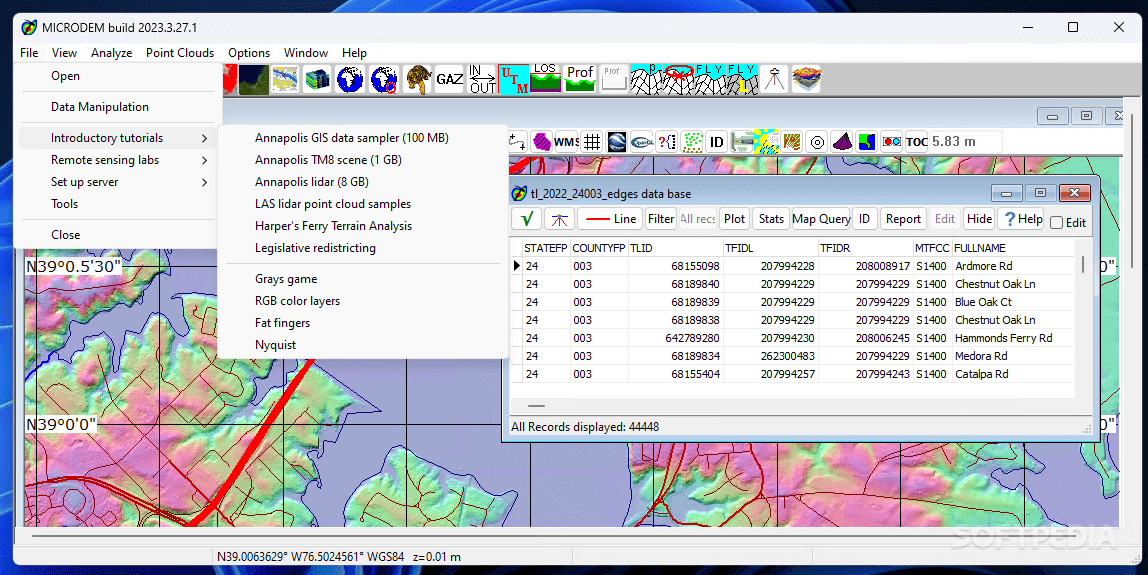Open the LOS line-of-sight tool

click(545, 78)
